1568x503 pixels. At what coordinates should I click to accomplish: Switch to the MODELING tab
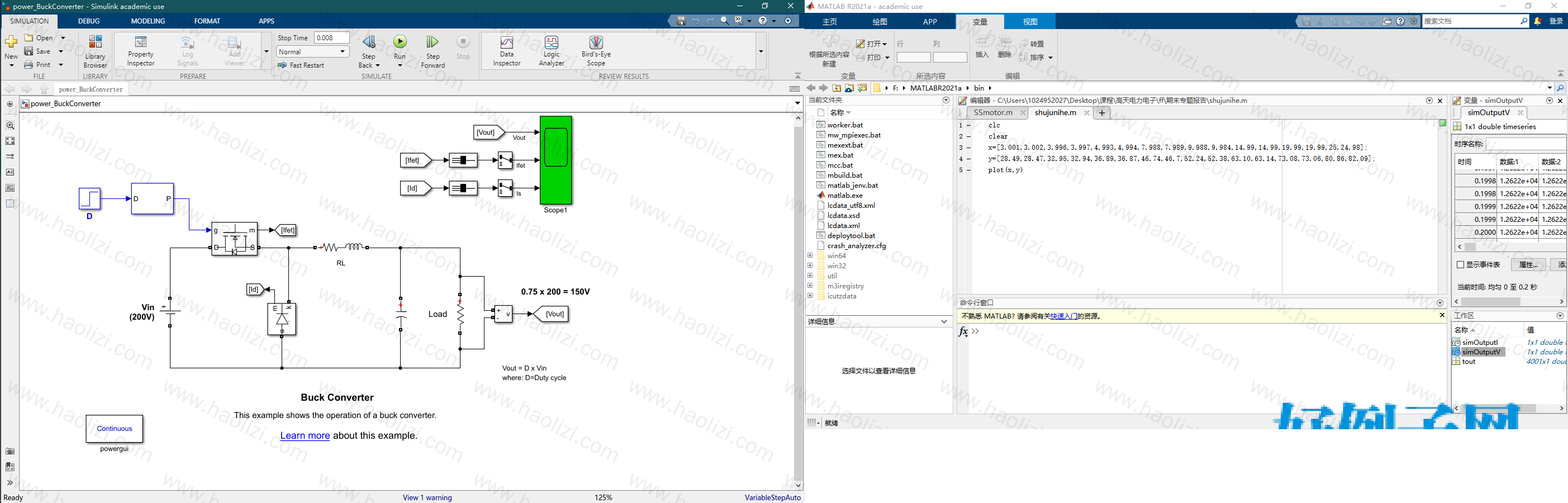[x=148, y=21]
